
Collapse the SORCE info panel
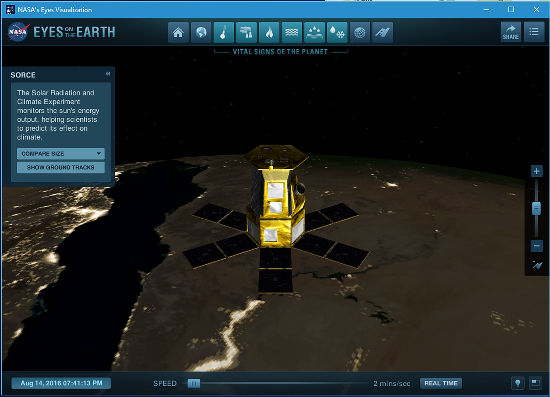[108, 74]
